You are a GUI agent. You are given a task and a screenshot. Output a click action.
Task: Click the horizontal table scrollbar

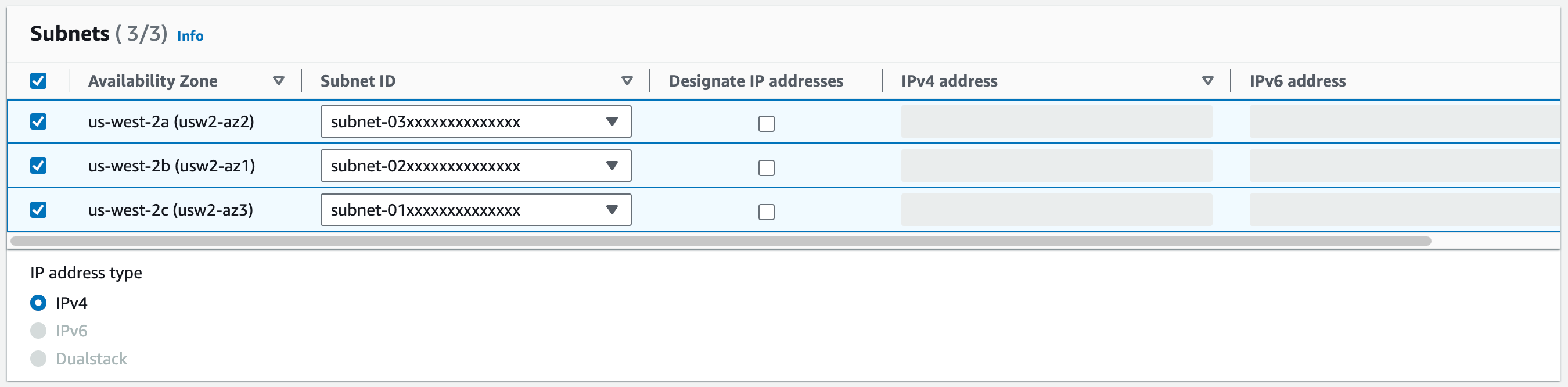[x=721, y=241]
